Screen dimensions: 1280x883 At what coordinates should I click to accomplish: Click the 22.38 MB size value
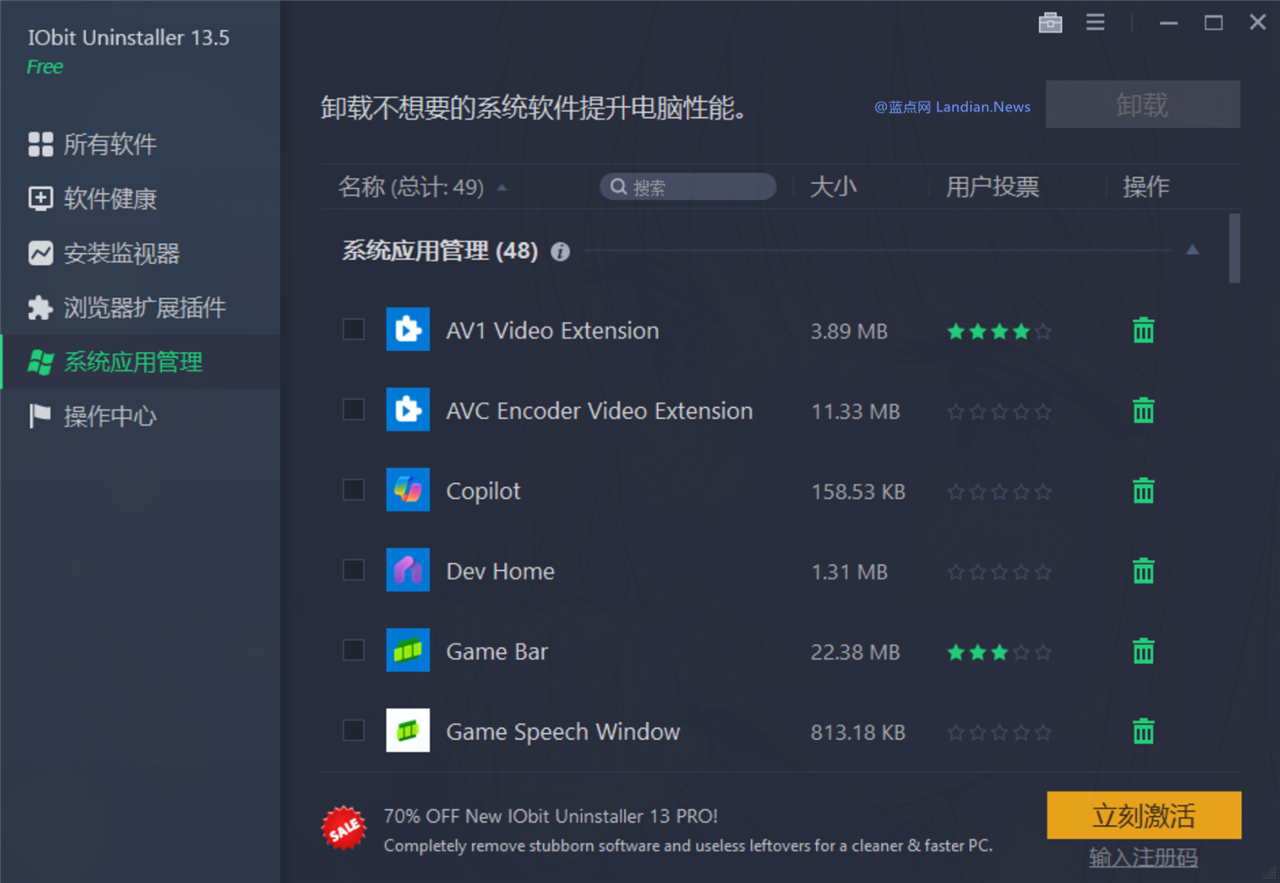click(855, 652)
